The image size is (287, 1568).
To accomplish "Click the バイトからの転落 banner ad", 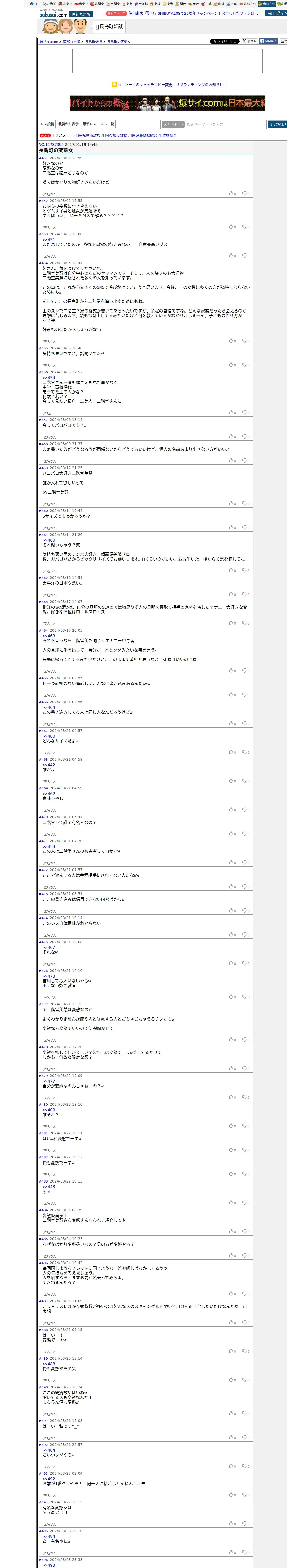I will point(167,103).
